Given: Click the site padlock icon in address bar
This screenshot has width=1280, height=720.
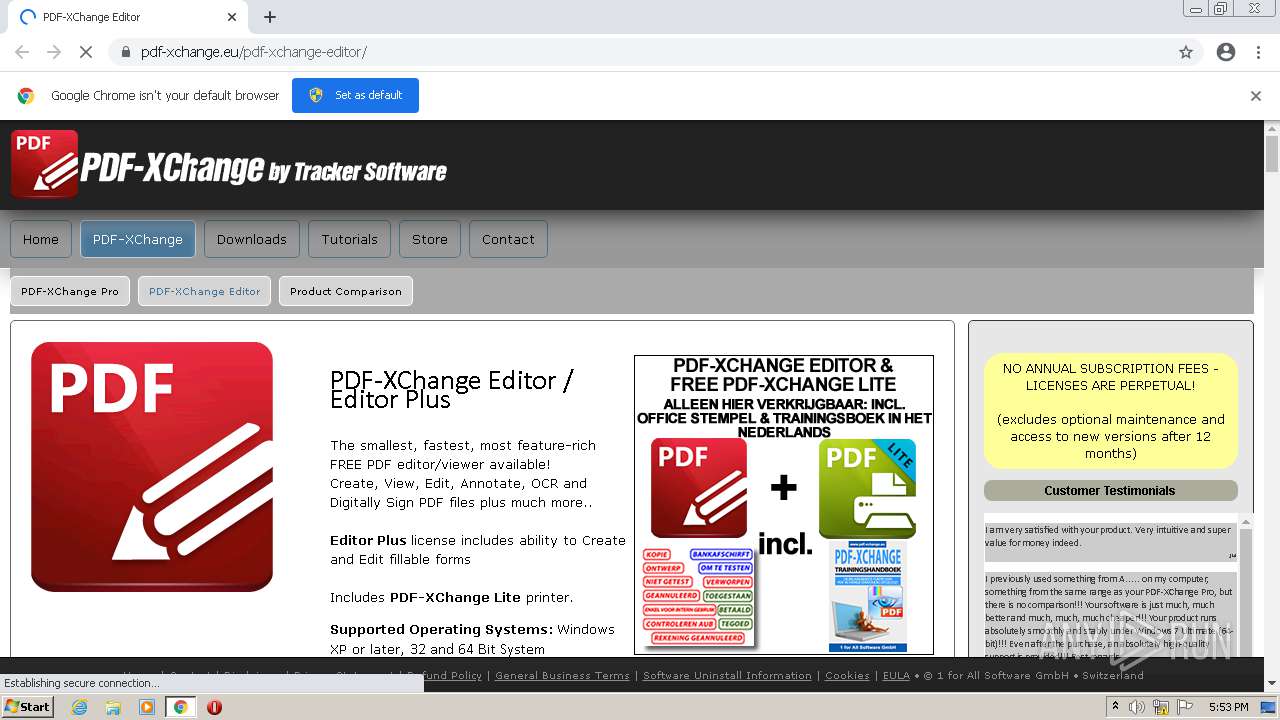Looking at the screenshot, I should click(x=125, y=52).
